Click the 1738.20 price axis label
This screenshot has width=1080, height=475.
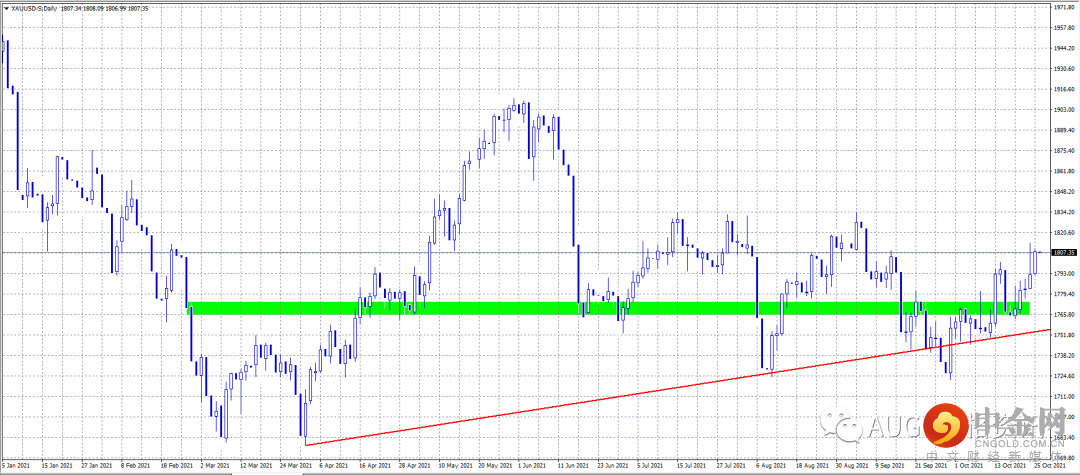coord(1064,355)
